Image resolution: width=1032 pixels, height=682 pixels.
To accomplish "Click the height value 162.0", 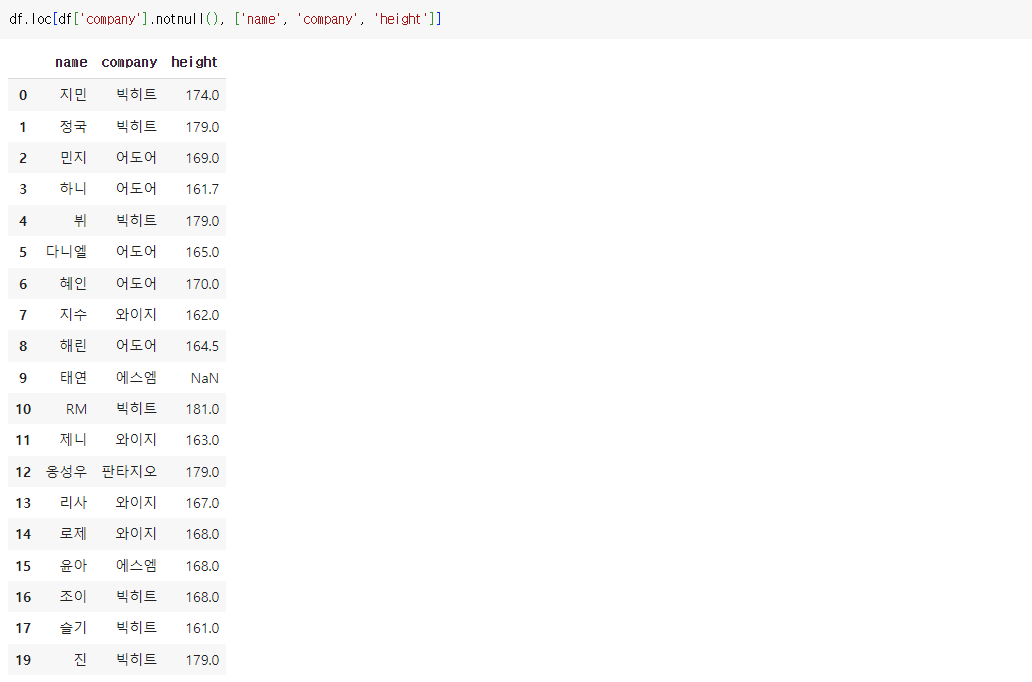I will (x=202, y=315).
